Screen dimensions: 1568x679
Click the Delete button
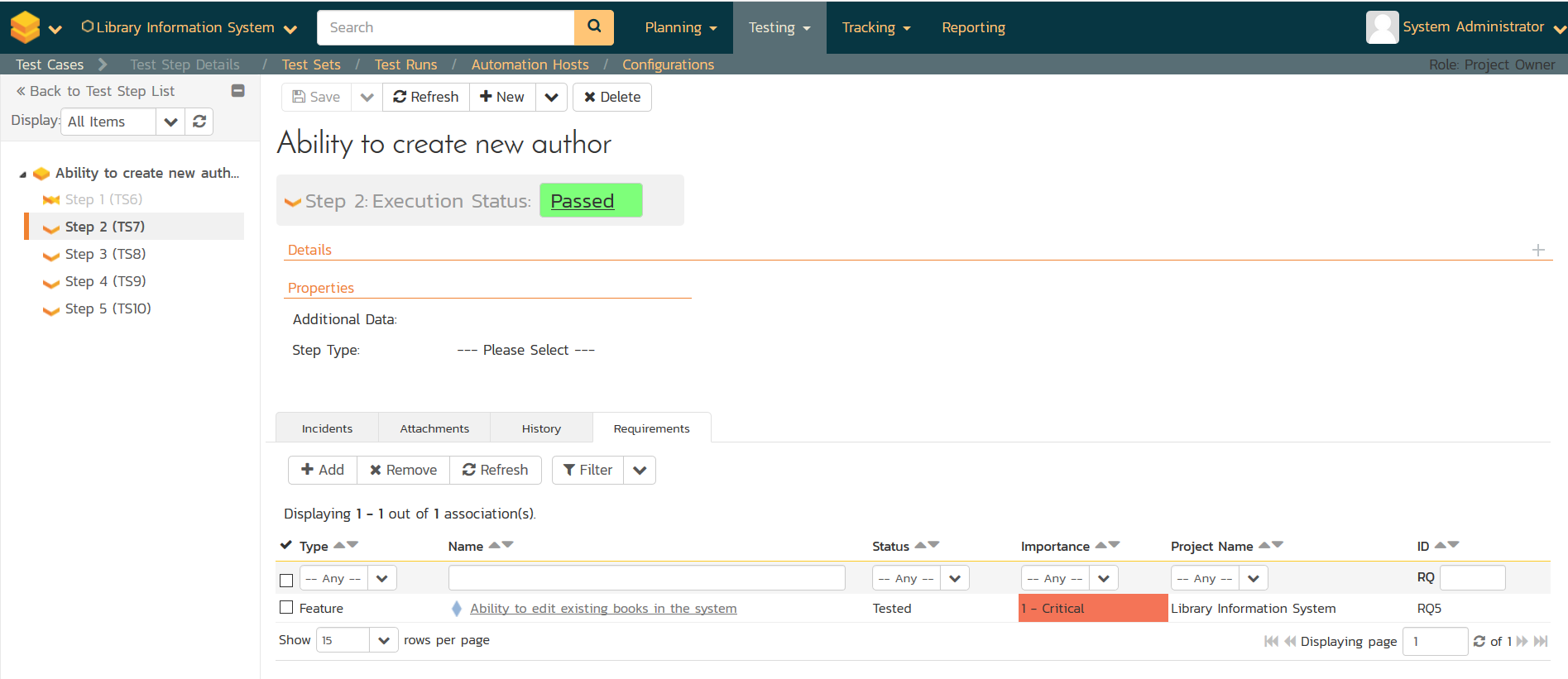(612, 97)
